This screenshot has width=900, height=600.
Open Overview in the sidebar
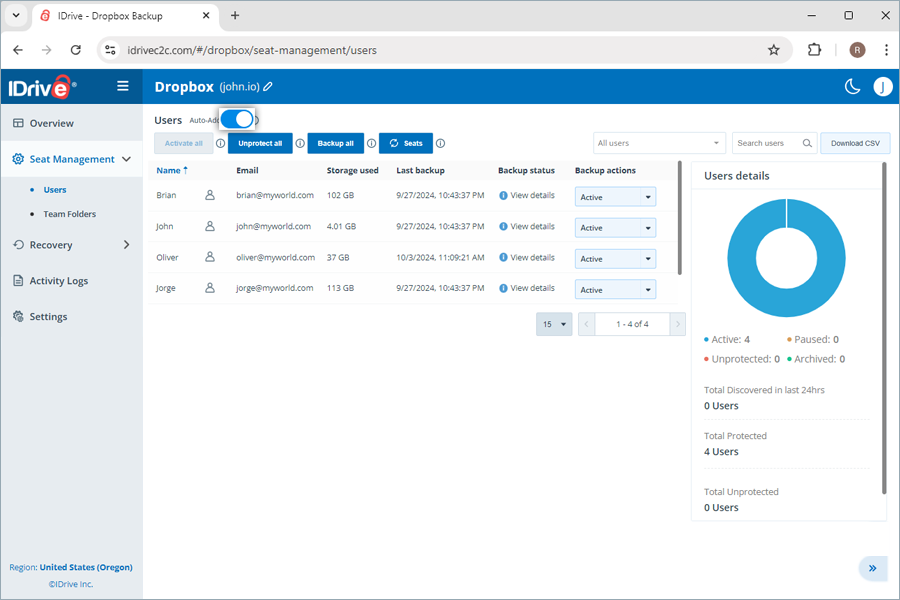click(x=52, y=123)
